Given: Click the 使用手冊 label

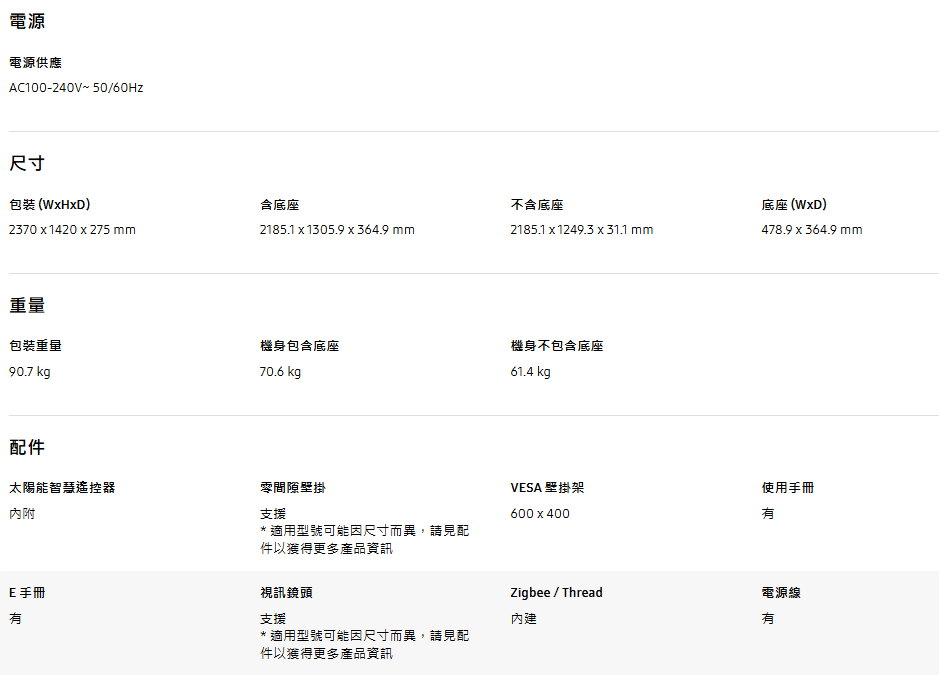Looking at the screenshot, I should click(x=787, y=488).
